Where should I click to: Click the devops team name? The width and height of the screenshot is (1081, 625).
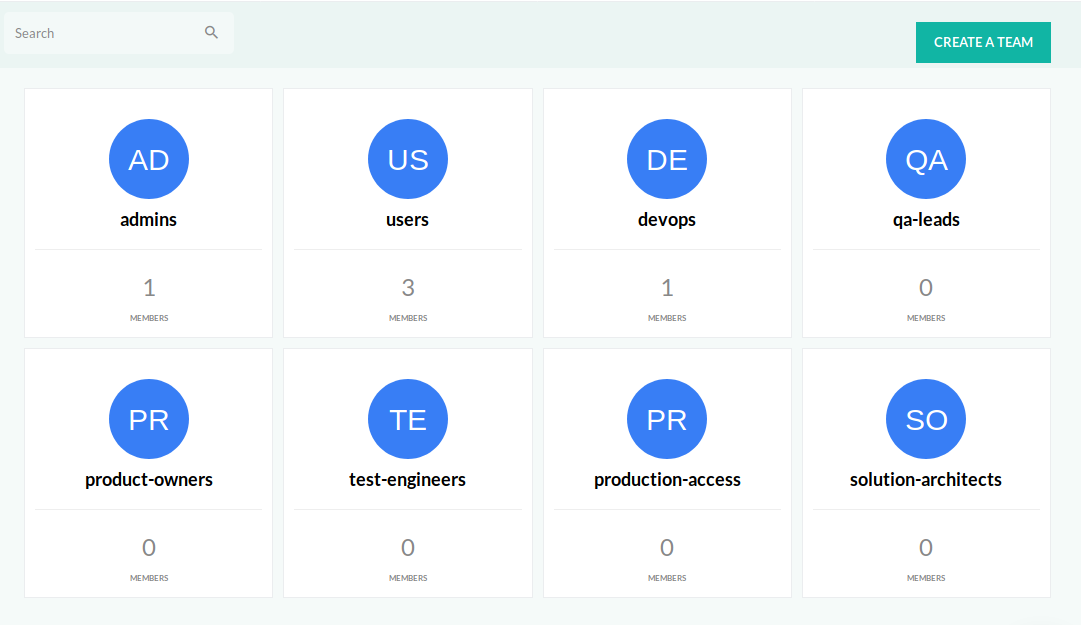[x=667, y=220]
